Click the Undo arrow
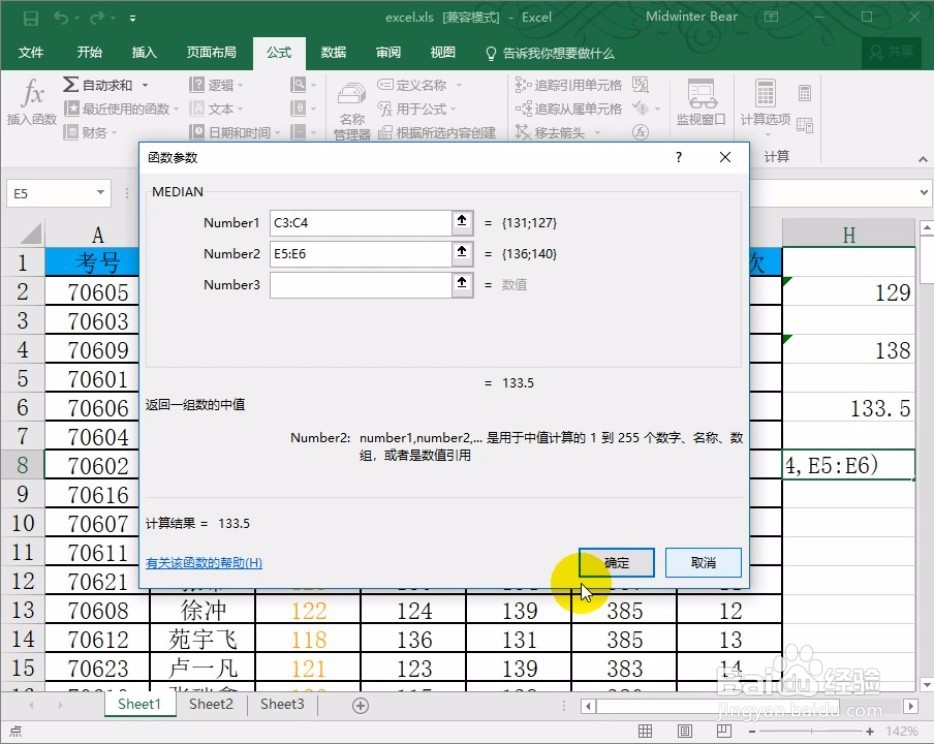This screenshot has height=744, width=934. [x=61, y=18]
